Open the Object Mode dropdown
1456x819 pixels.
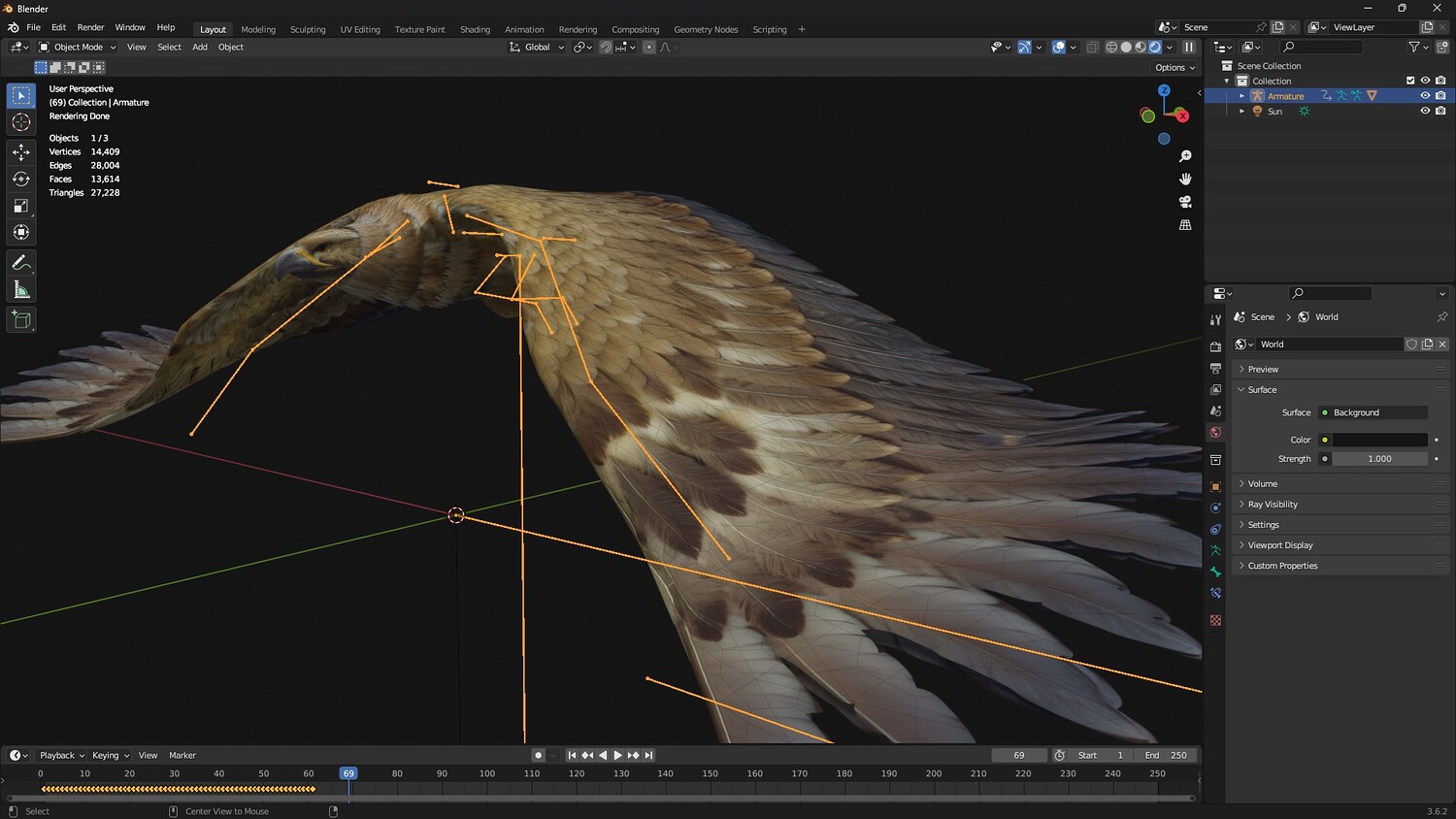78,47
